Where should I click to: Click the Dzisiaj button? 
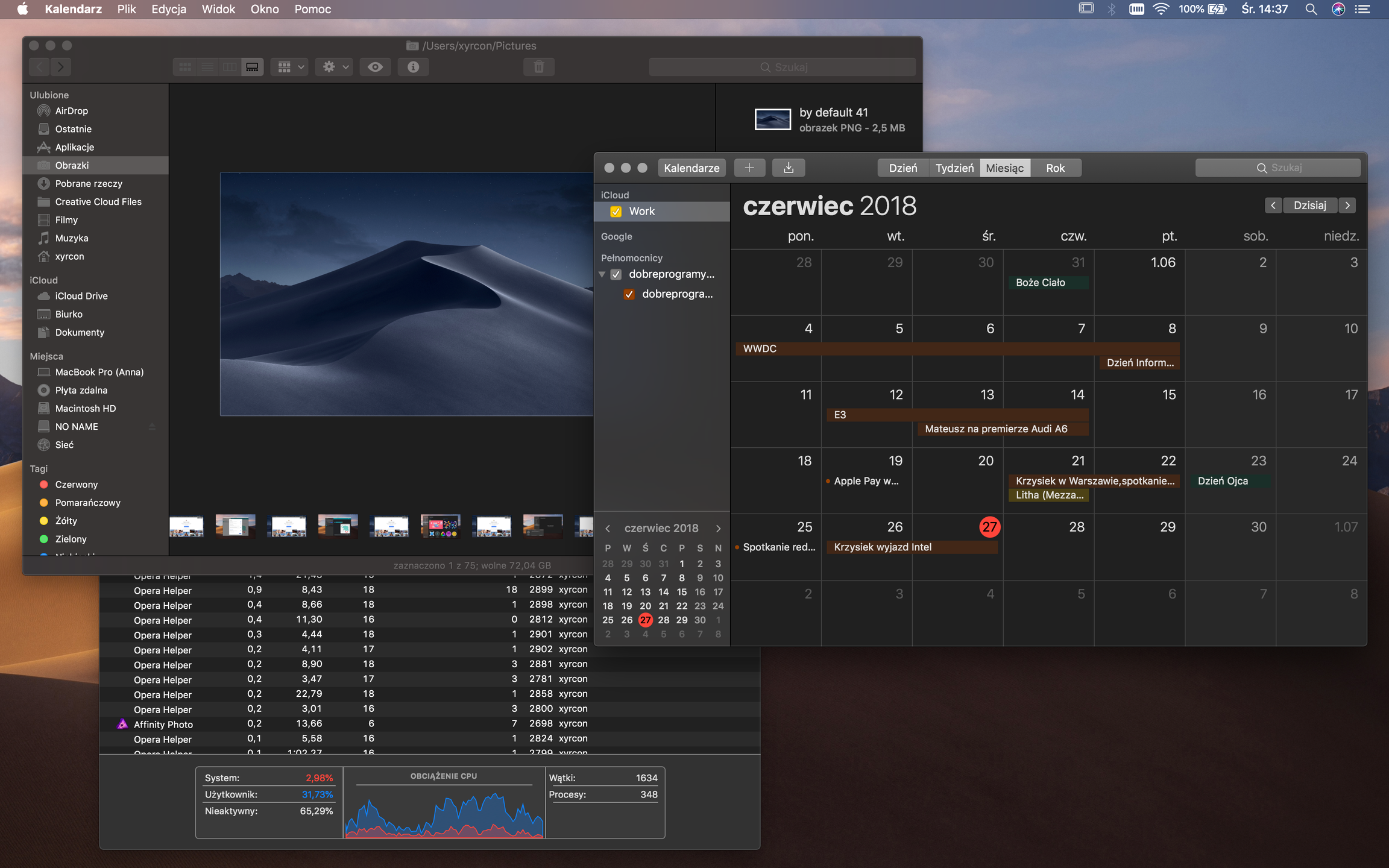tap(1309, 206)
